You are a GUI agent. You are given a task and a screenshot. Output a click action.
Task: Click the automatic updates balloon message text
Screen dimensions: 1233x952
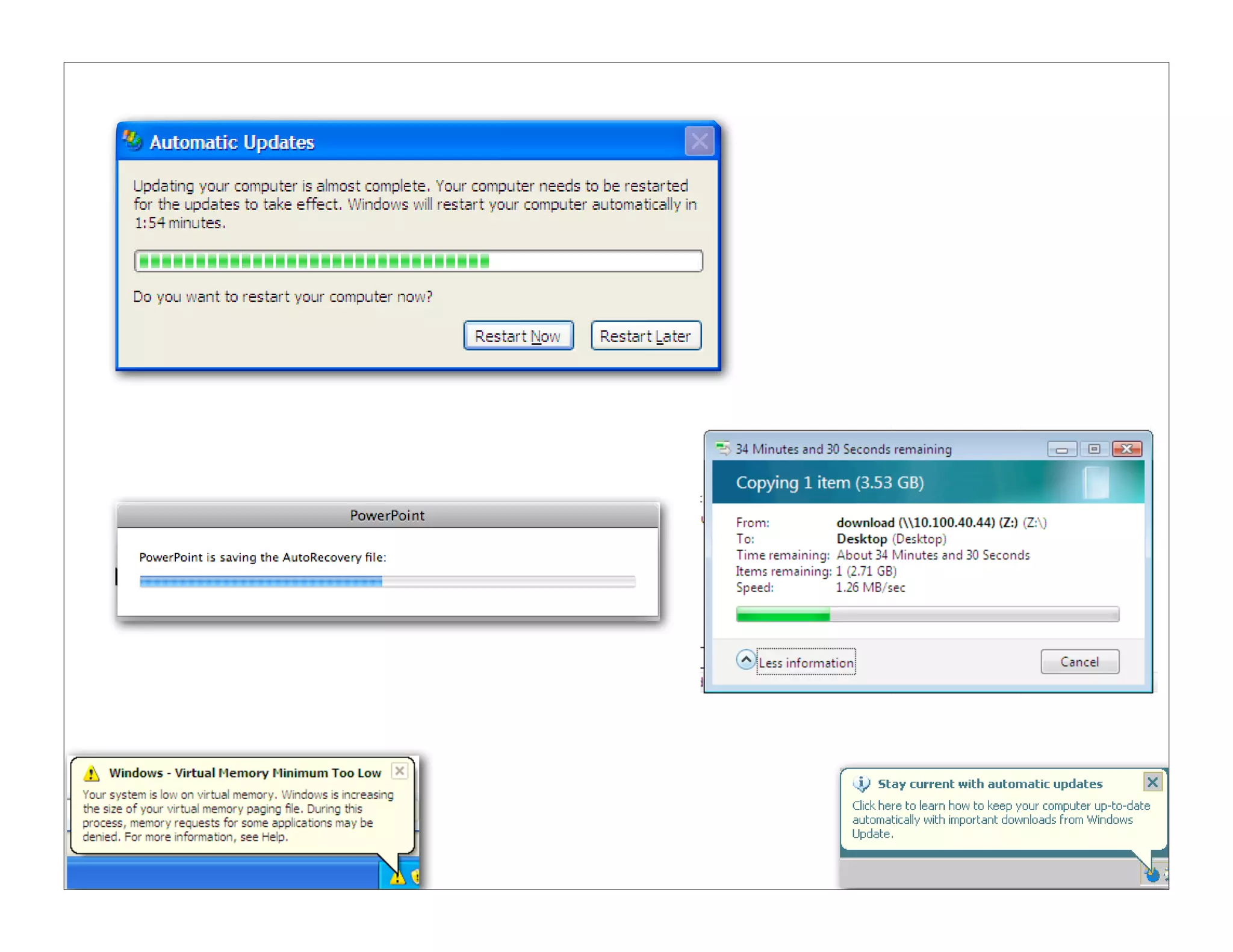point(999,819)
